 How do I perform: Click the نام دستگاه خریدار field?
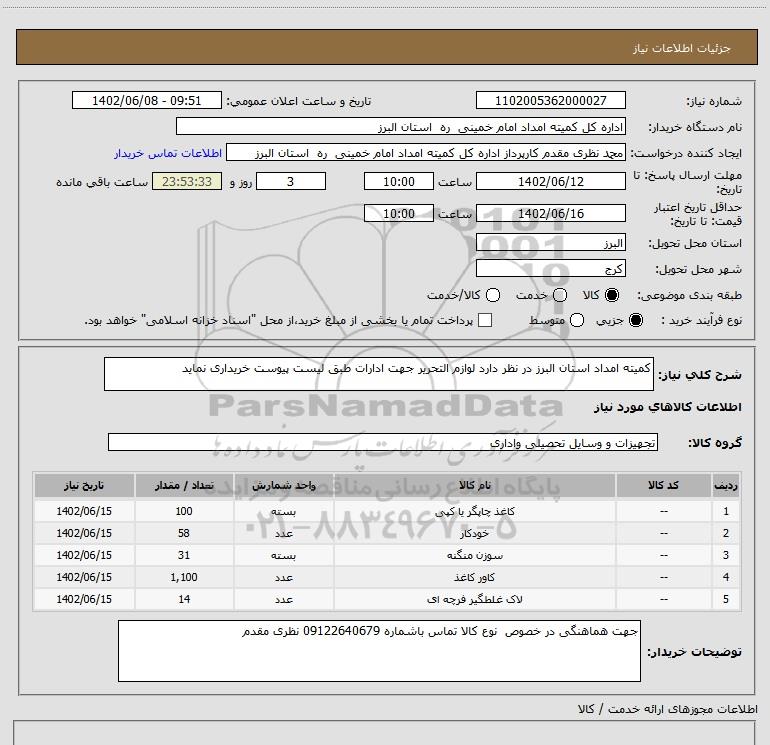[x=401, y=127]
